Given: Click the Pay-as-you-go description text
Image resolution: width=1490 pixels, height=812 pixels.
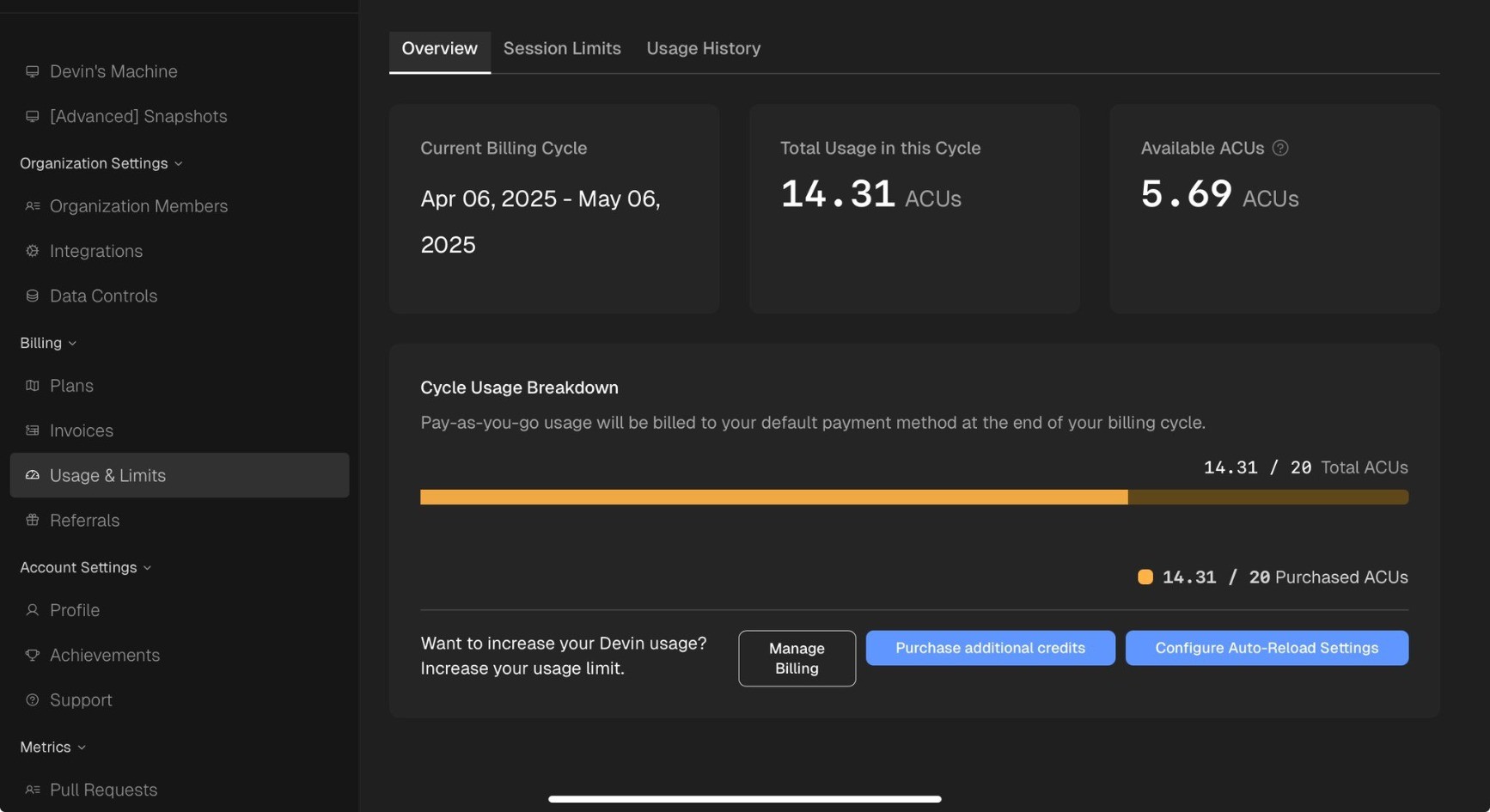Looking at the screenshot, I should (x=813, y=423).
